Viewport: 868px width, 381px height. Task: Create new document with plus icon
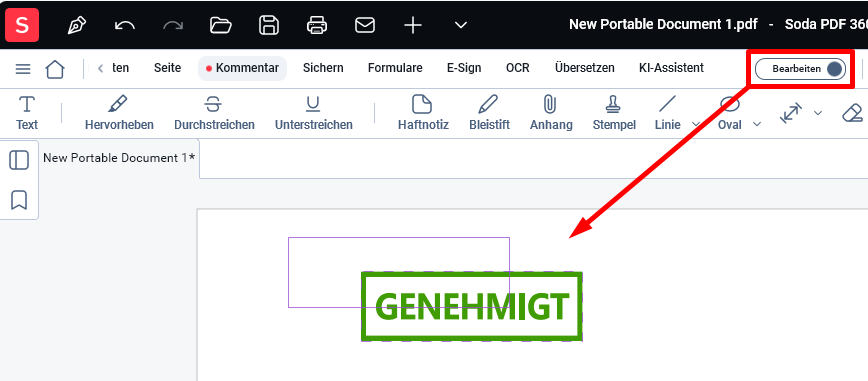(413, 25)
